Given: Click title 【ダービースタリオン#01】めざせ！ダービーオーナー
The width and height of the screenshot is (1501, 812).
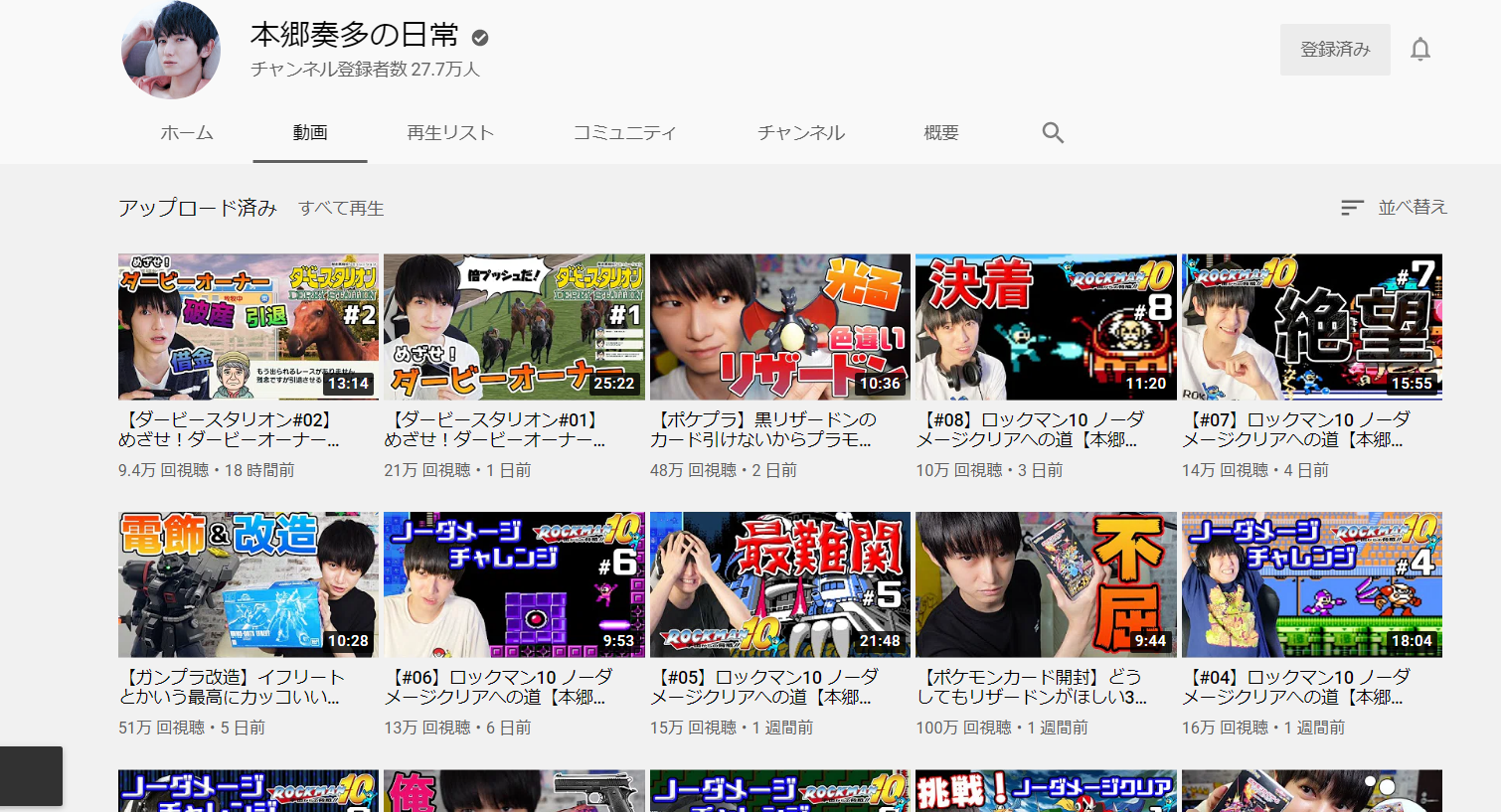Looking at the screenshot, I should [495, 429].
